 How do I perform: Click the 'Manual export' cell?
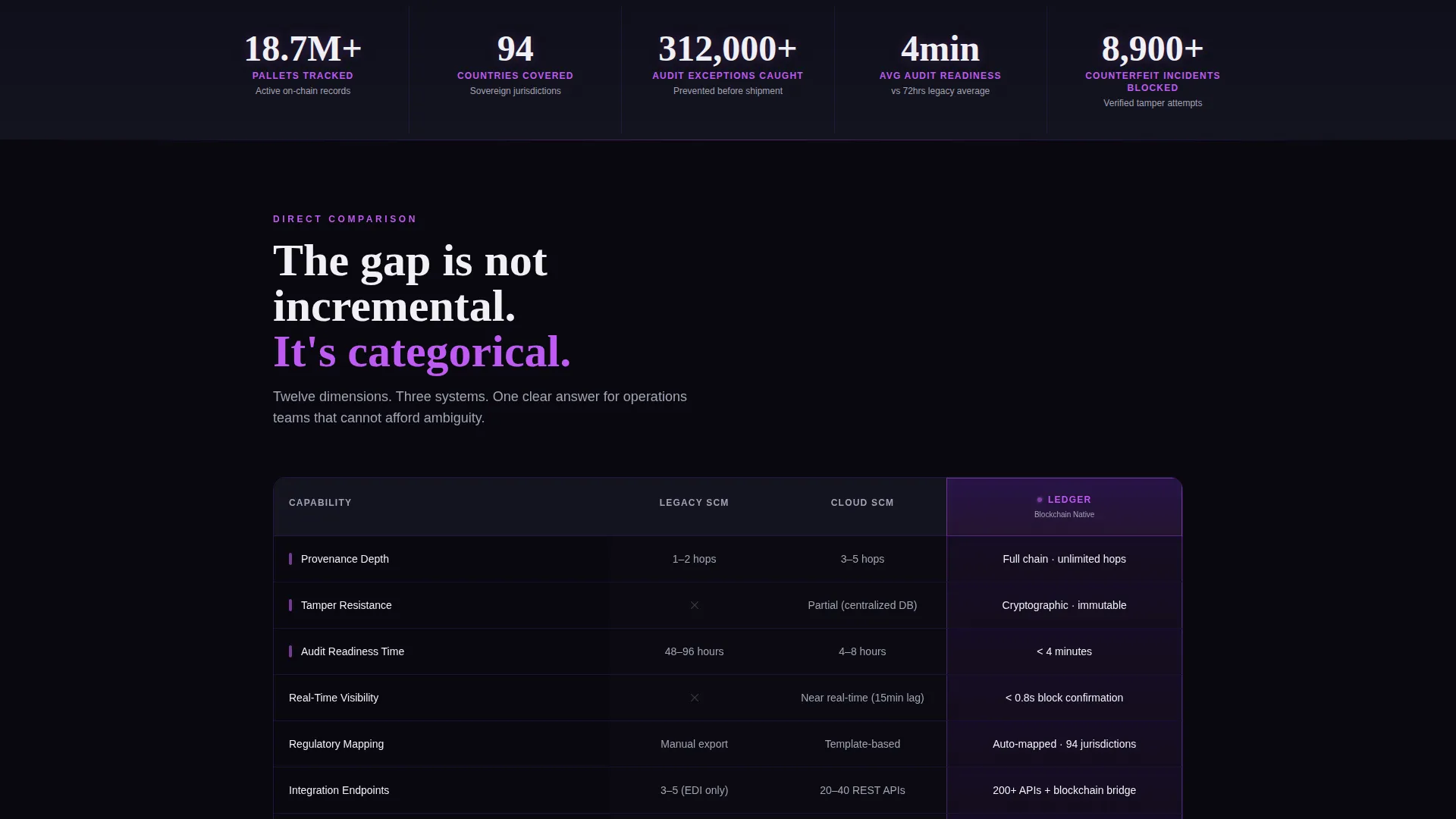click(x=694, y=744)
